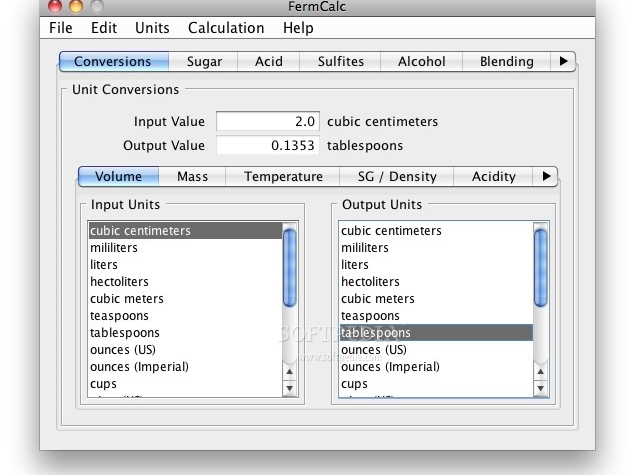
Task: Select the Temperature unit tab
Action: pyautogui.click(x=283, y=176)
